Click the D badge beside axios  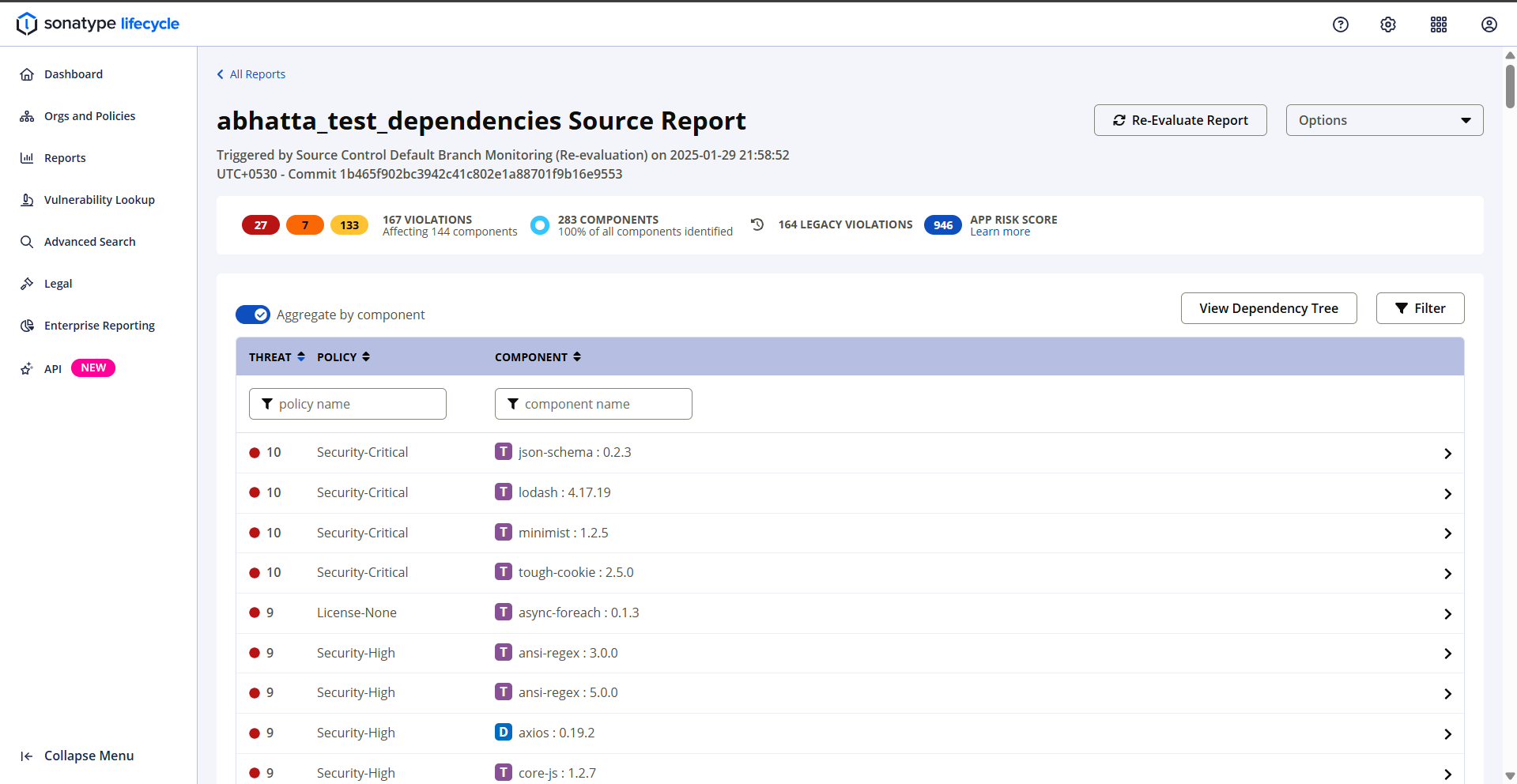coord(504,732)
